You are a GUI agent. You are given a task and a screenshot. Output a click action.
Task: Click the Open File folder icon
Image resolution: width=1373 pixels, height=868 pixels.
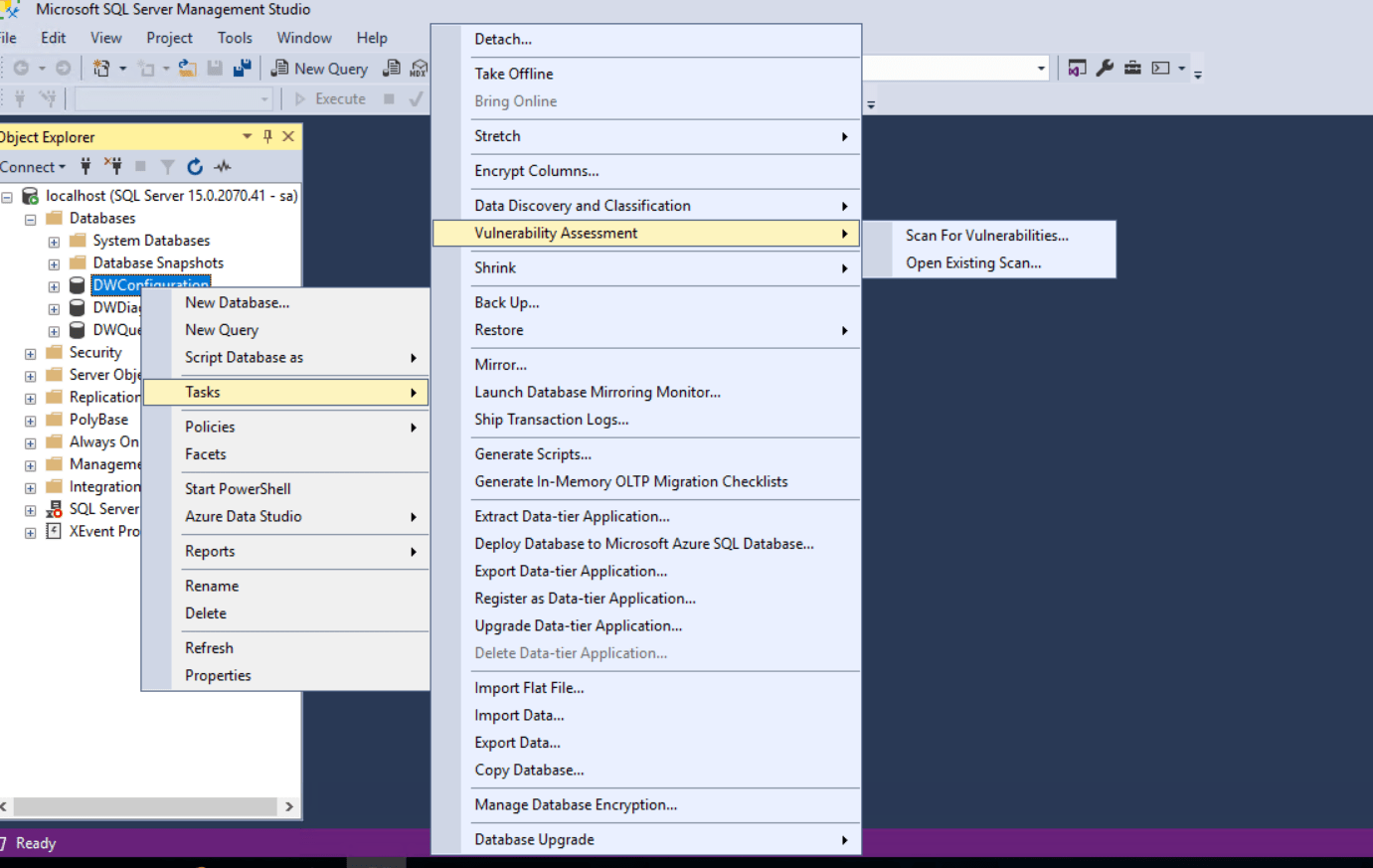(x=187, y=69)
